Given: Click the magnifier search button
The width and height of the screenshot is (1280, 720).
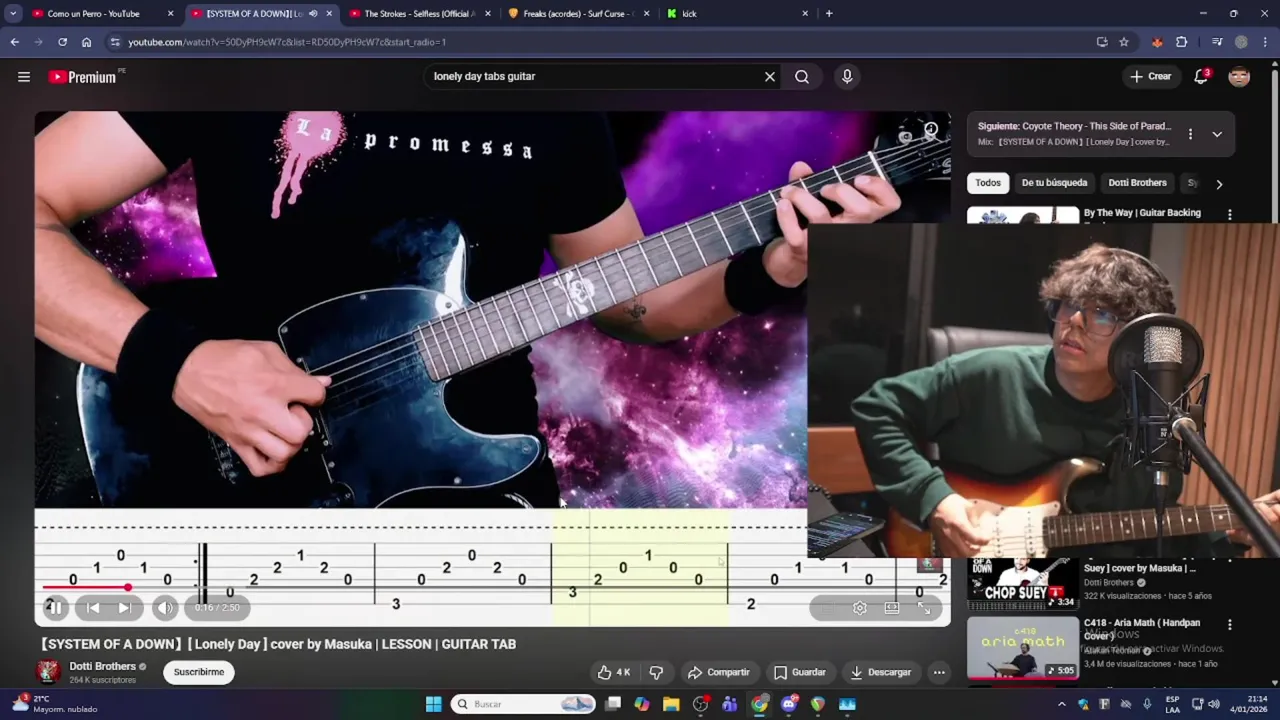Looking at the screenshot, I should tap(802, 77).
